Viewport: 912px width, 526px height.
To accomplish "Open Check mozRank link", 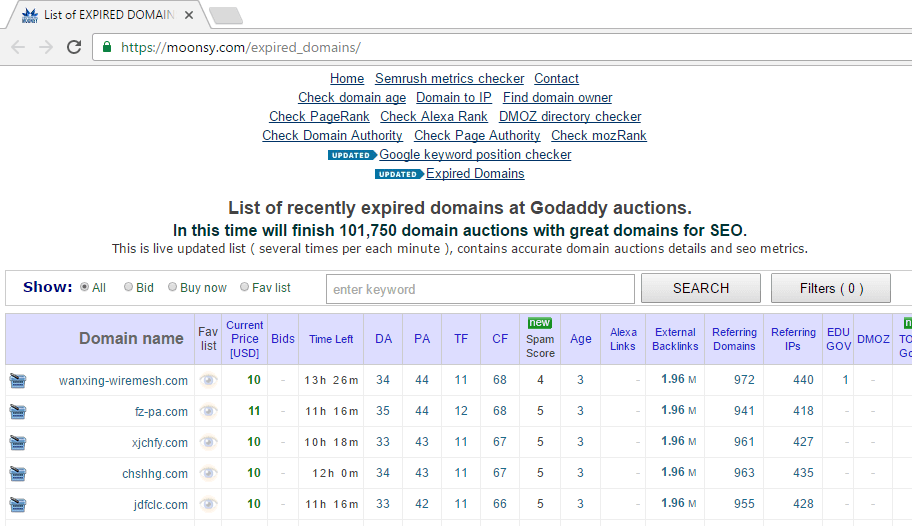I will click(x=599, y=136).
